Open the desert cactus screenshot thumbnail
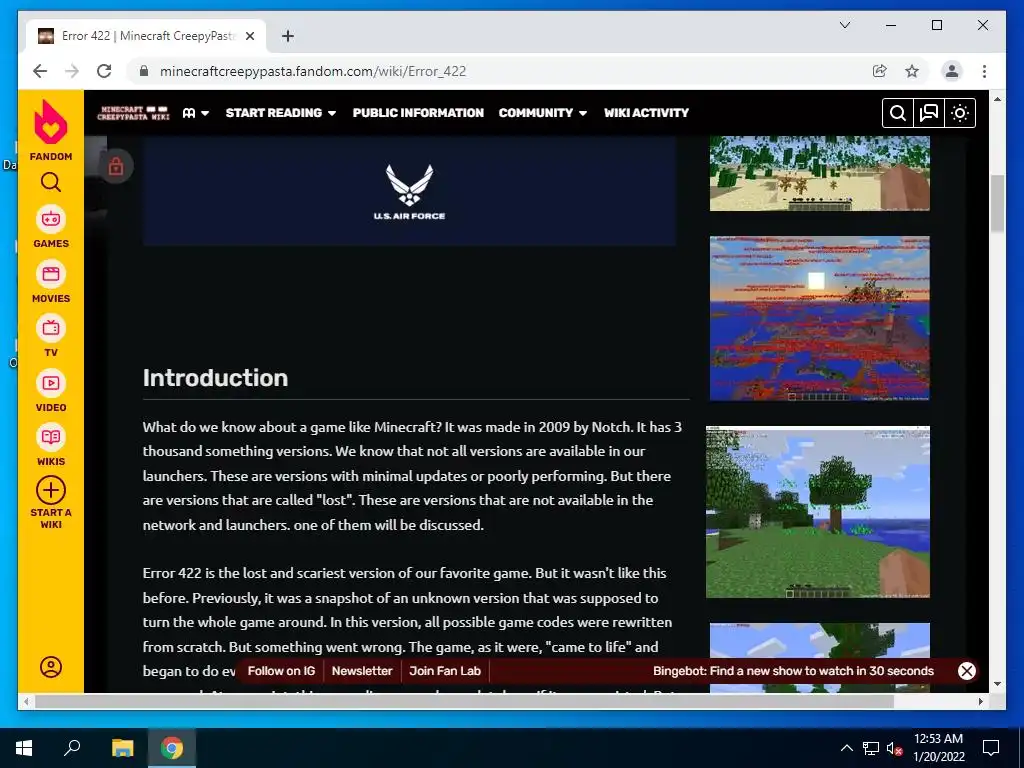 point(820,174)
